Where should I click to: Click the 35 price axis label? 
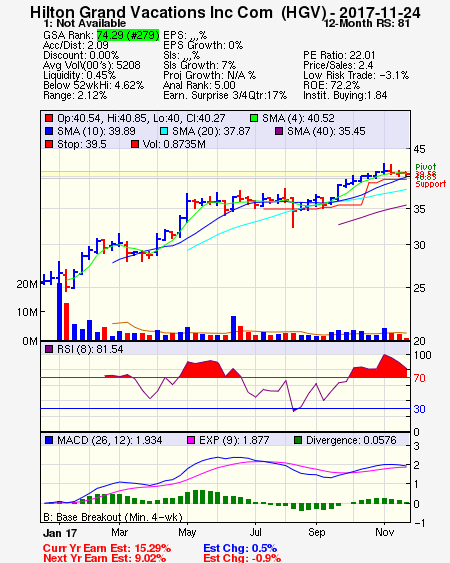[419, 209]
